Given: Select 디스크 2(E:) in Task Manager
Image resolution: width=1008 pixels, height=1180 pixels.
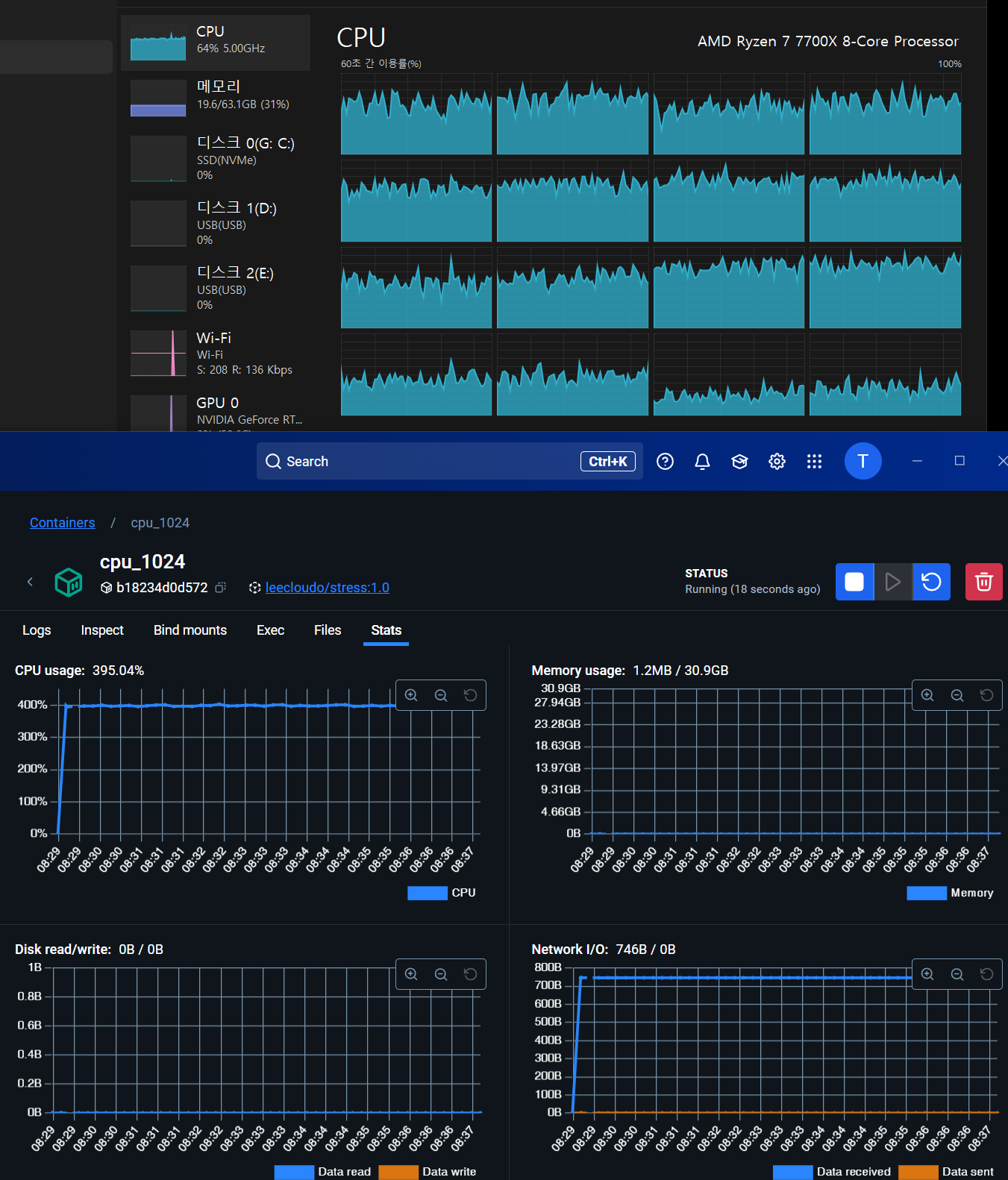Looking at the screenshot, I should [216, 288].
